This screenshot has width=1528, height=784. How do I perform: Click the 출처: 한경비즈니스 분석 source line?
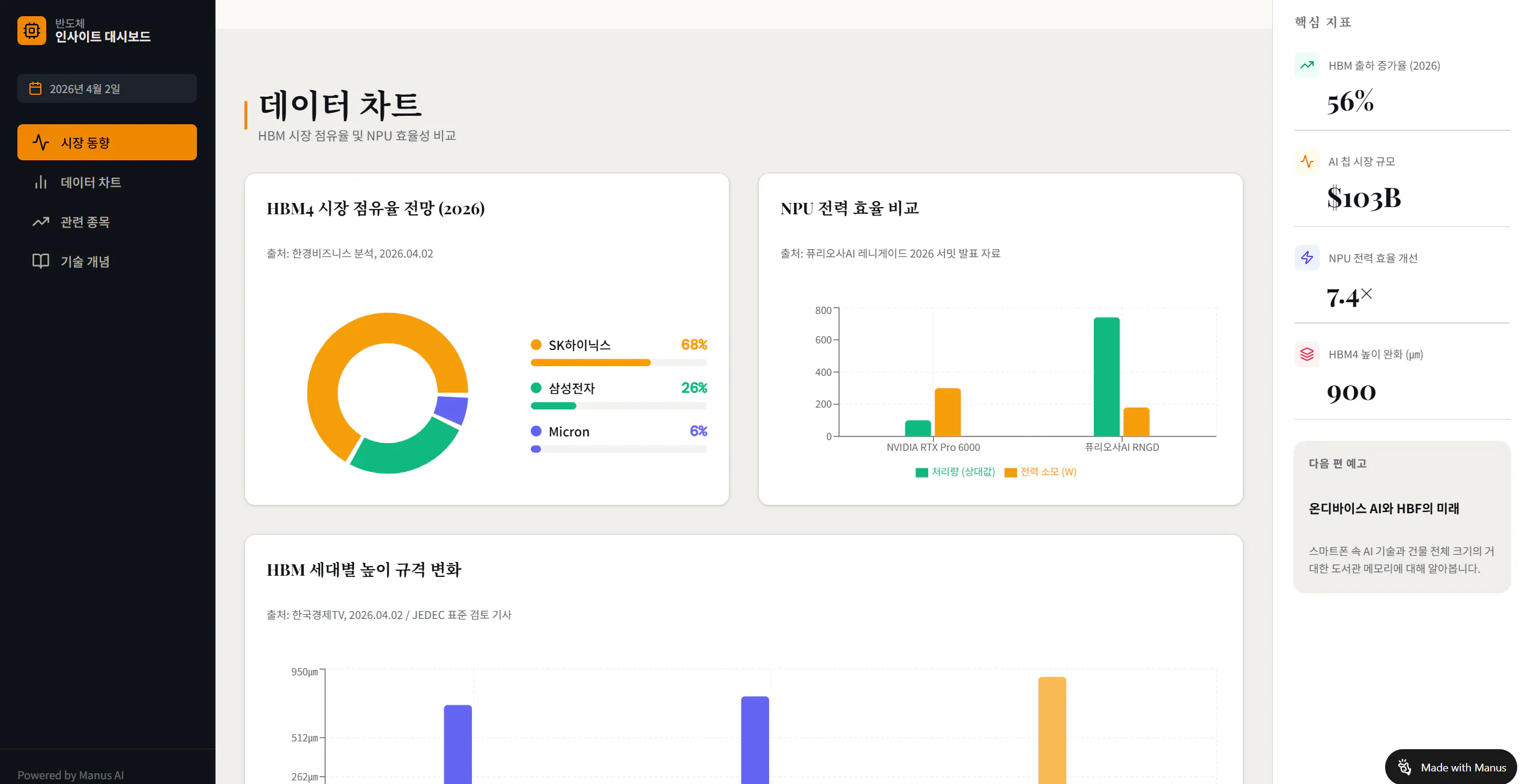tap(350, 253)
